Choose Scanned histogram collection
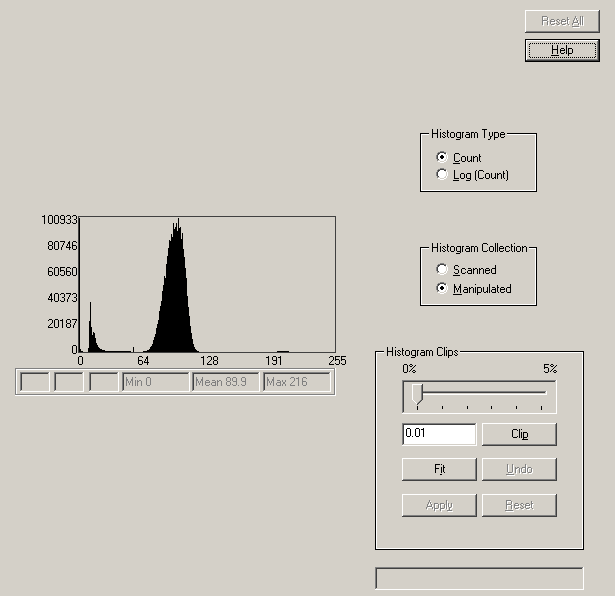The height and width of the screenshot is (596, 615). point(442,270)
